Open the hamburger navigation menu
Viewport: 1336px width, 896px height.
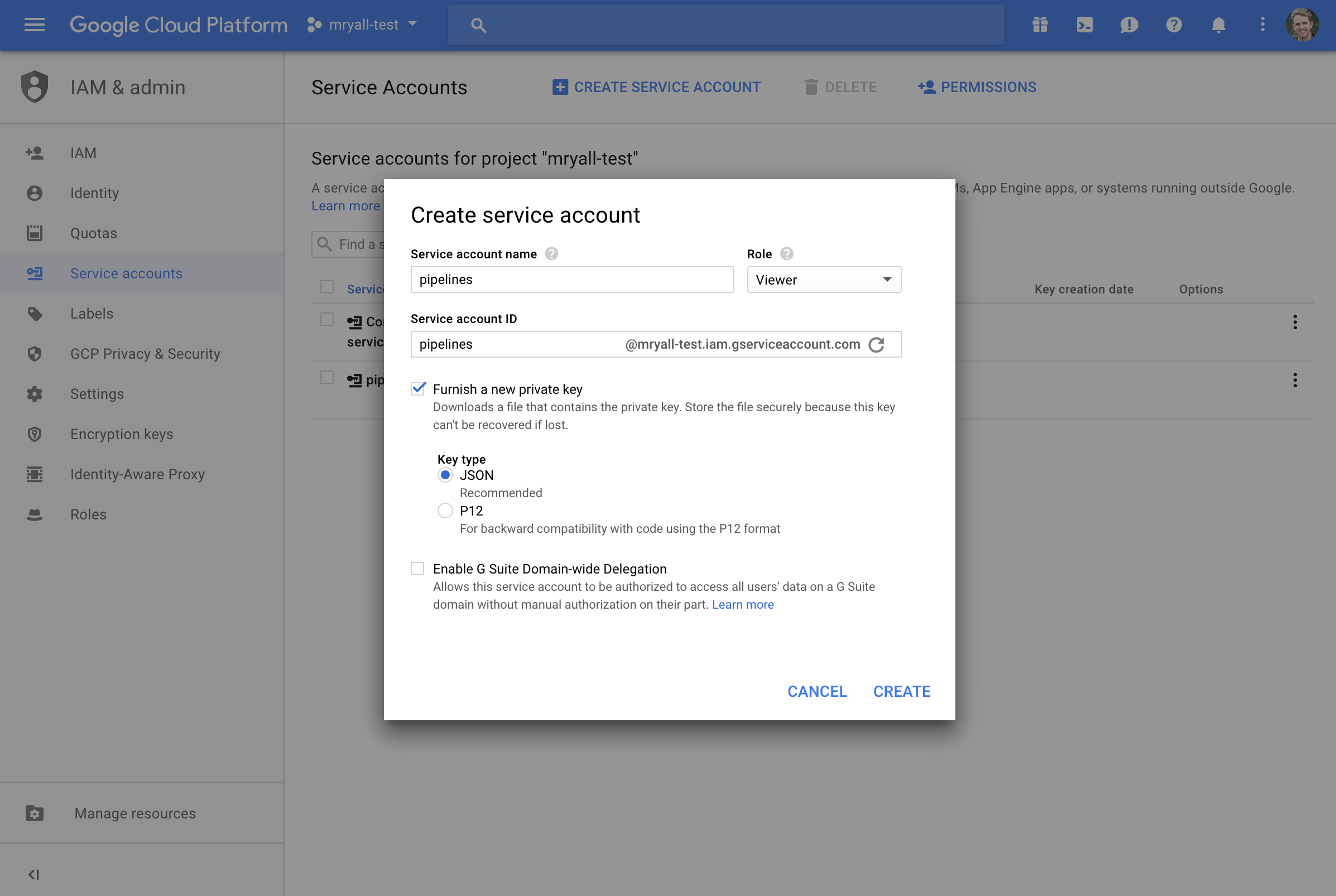(34, 25)
